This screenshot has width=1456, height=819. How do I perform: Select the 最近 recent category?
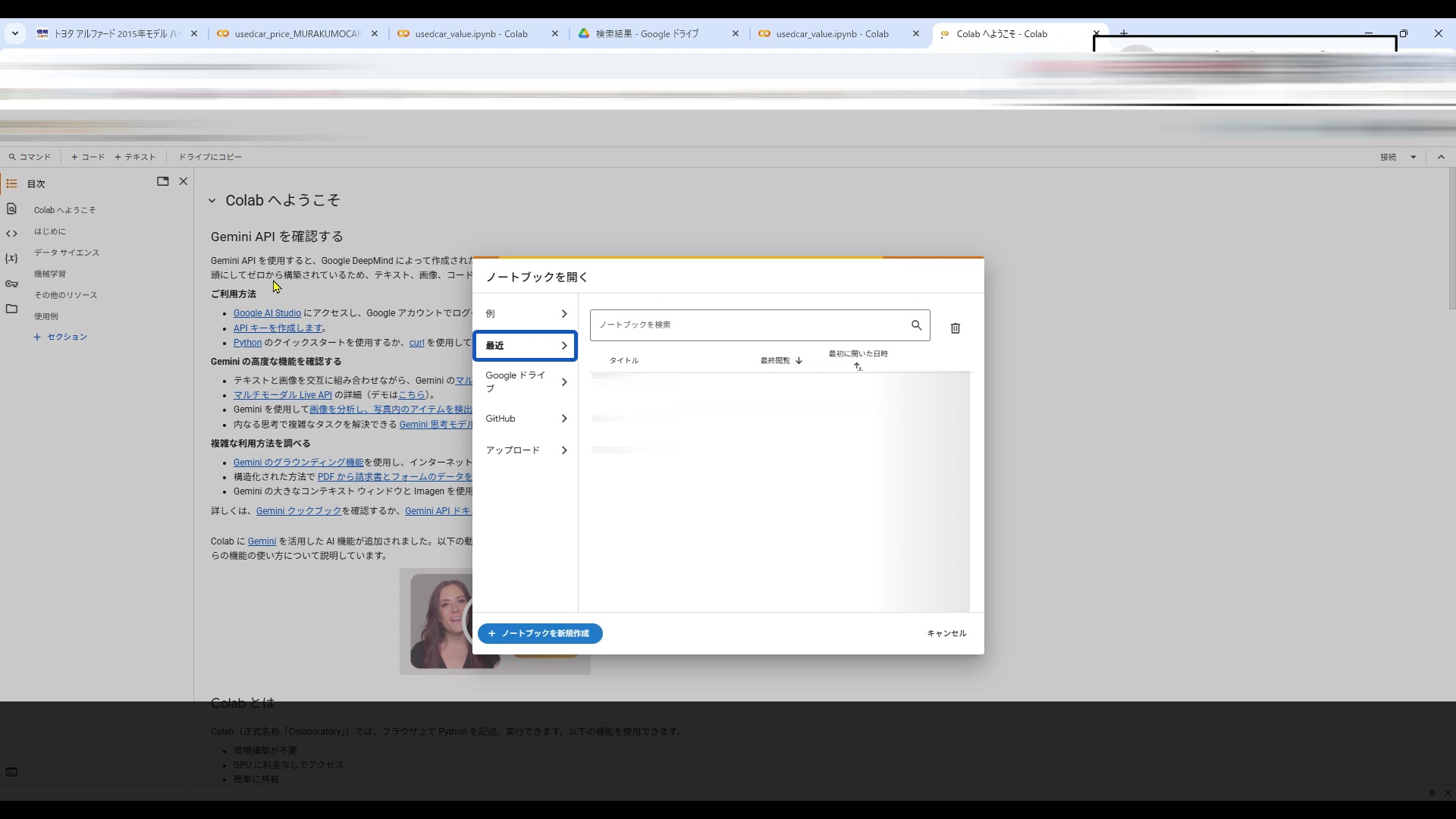pos(526,346)
